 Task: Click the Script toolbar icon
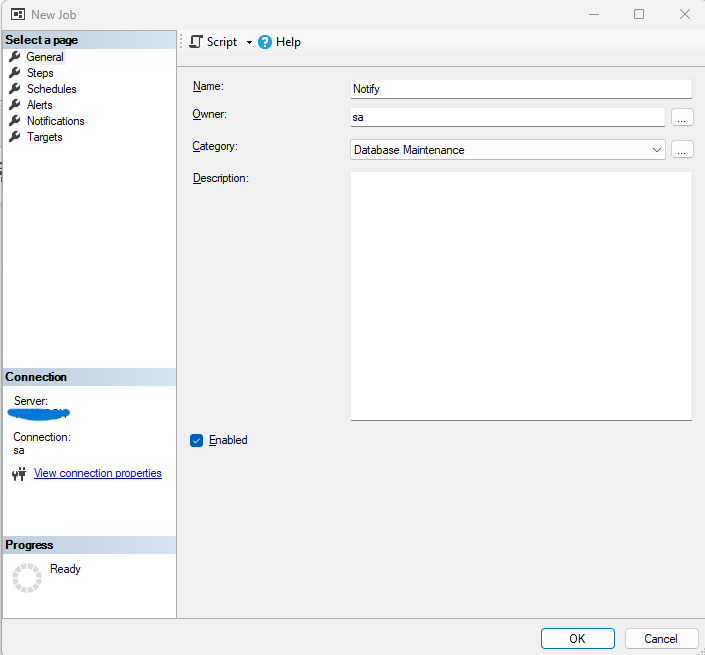coord(196,42)
